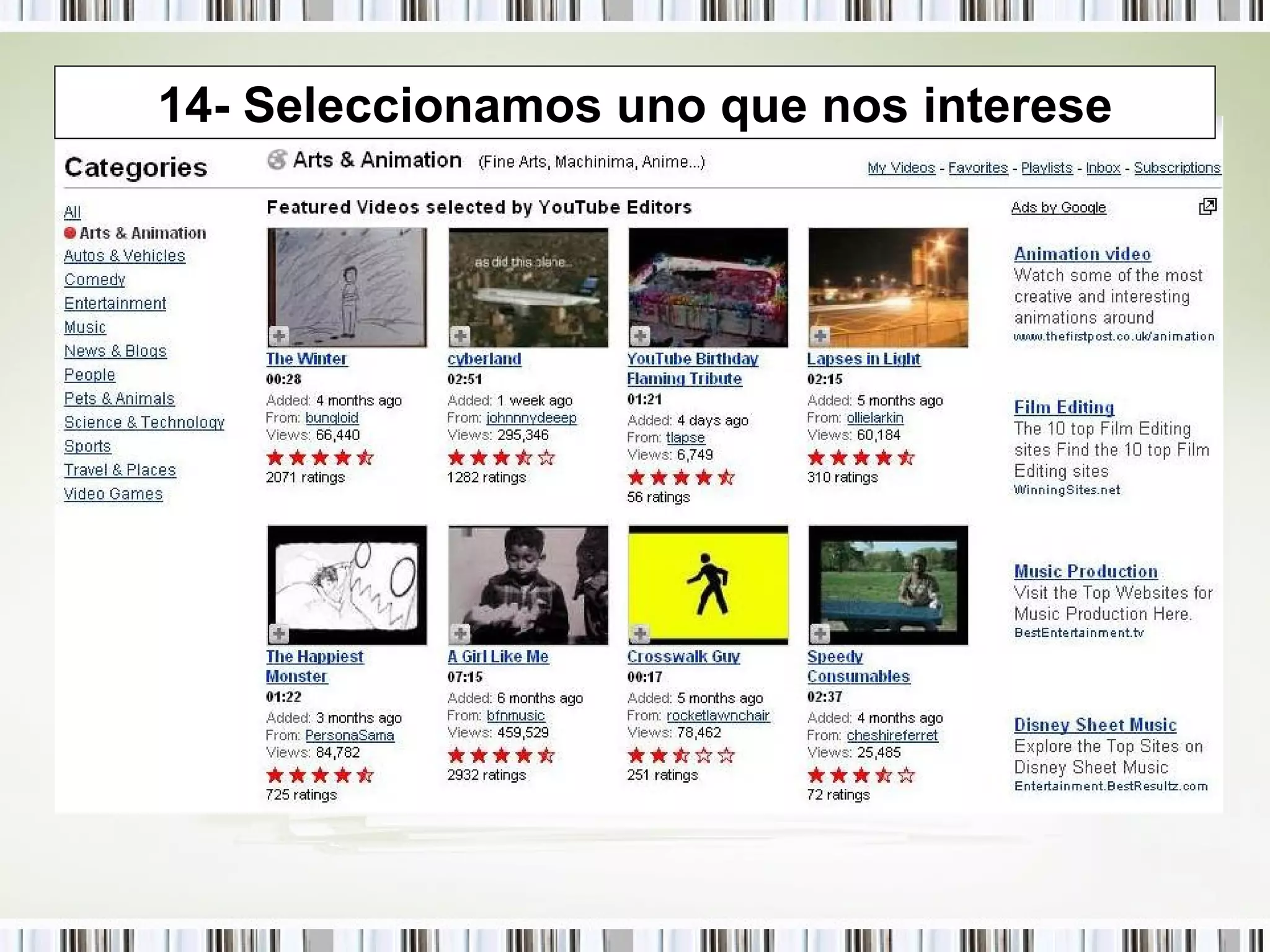Screen dimensions: 1270x952
Task: Open the Music Production ad
Action: (1086, 571)
